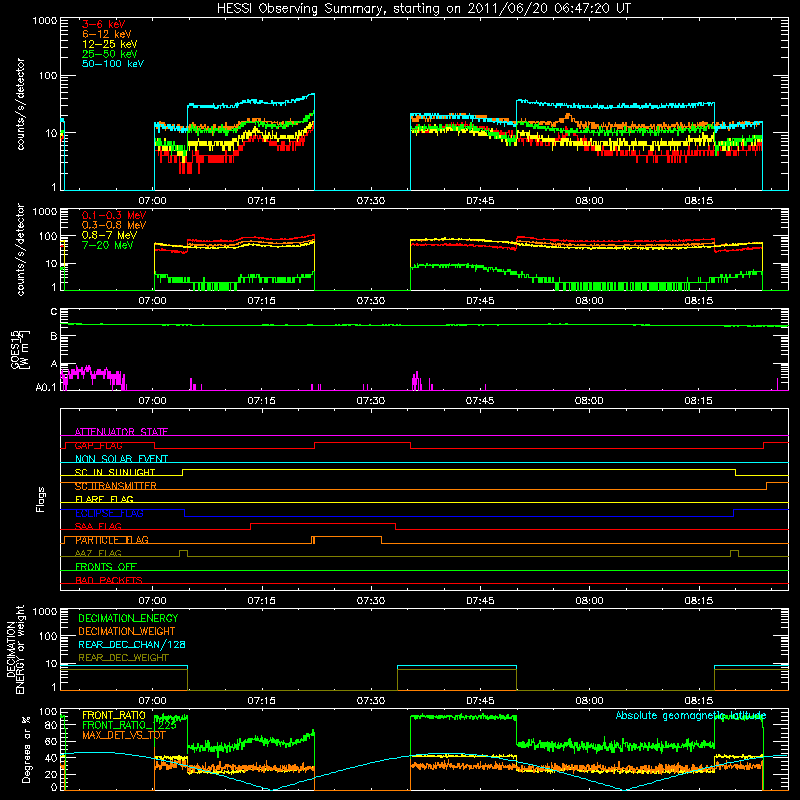
Task: Click the DECIMATION ENERGY or weight axis label
Action: pyautogui.click(x=15, y=649)
